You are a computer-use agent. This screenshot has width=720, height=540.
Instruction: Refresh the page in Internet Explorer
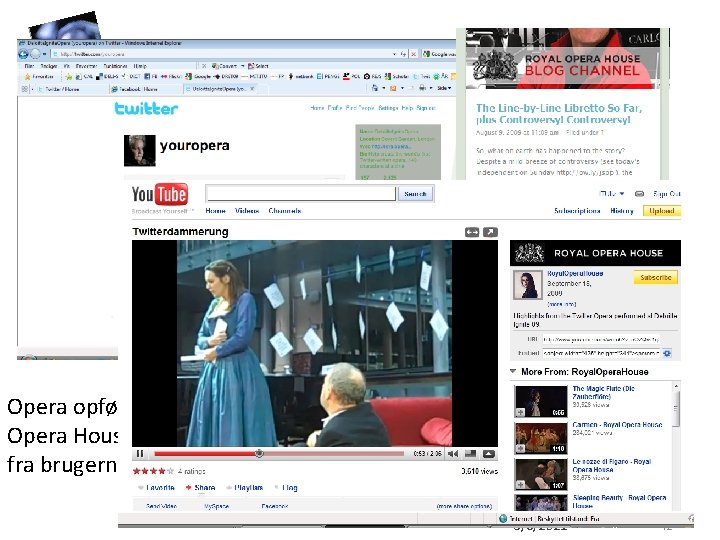coord(403,54)
